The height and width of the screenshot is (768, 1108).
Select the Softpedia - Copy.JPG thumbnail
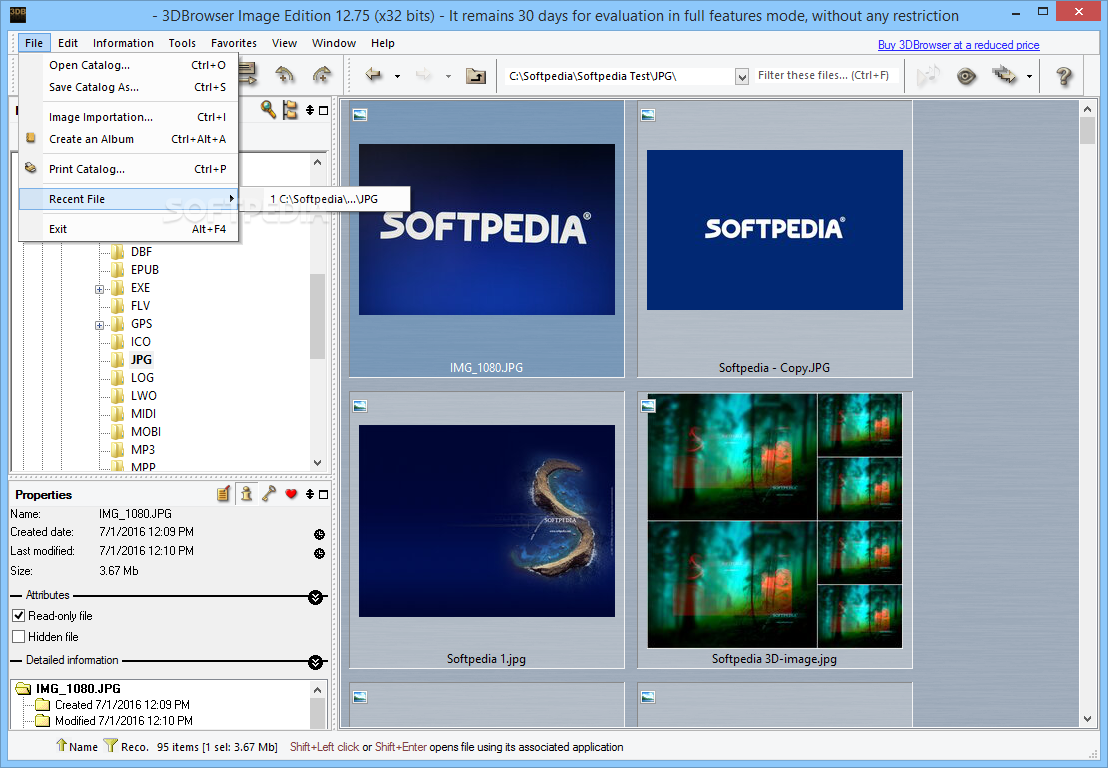pyautogui.click(x=774, y=239)
